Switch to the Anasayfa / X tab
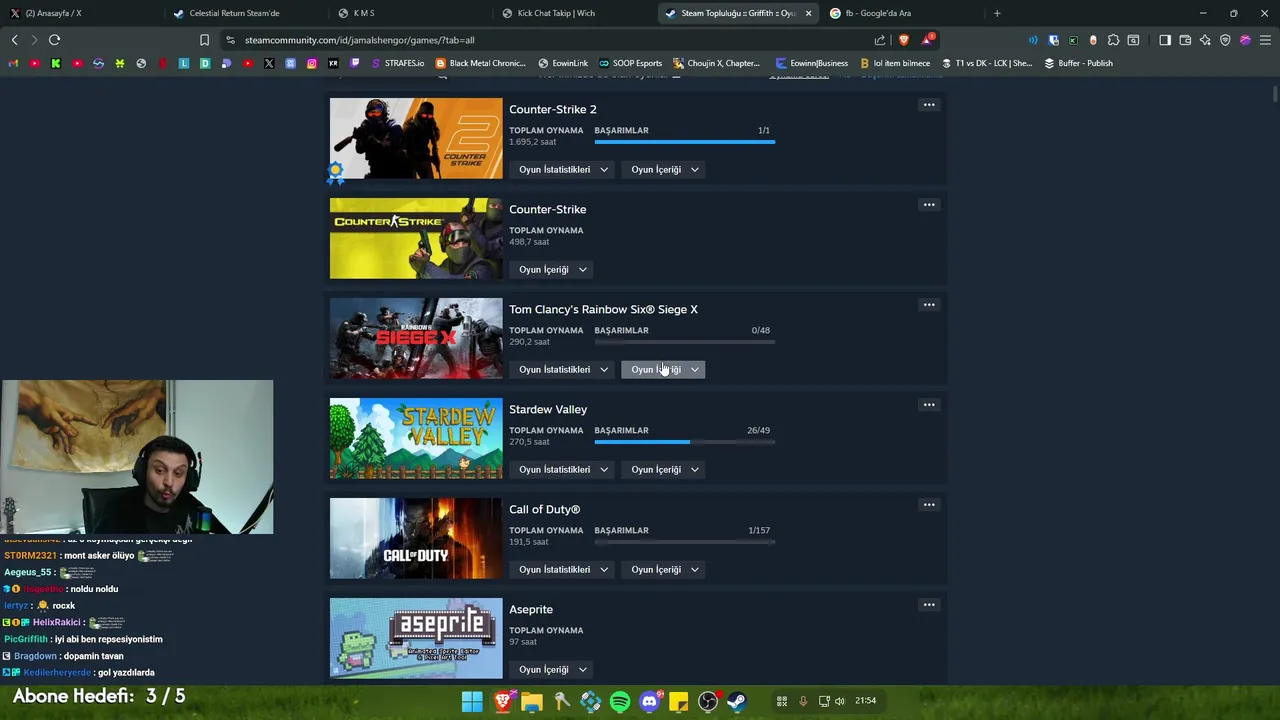The height and width of the screenshot is (720, 1280). tap(80, 13)
